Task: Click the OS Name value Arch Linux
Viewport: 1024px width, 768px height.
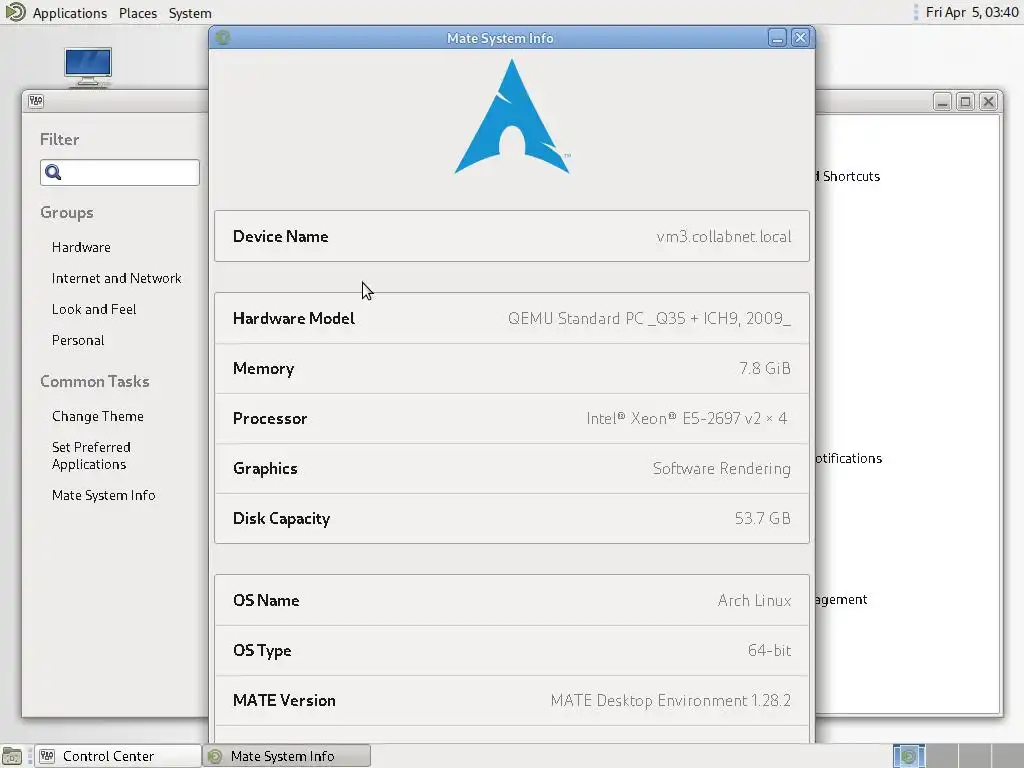Action: 754,601
